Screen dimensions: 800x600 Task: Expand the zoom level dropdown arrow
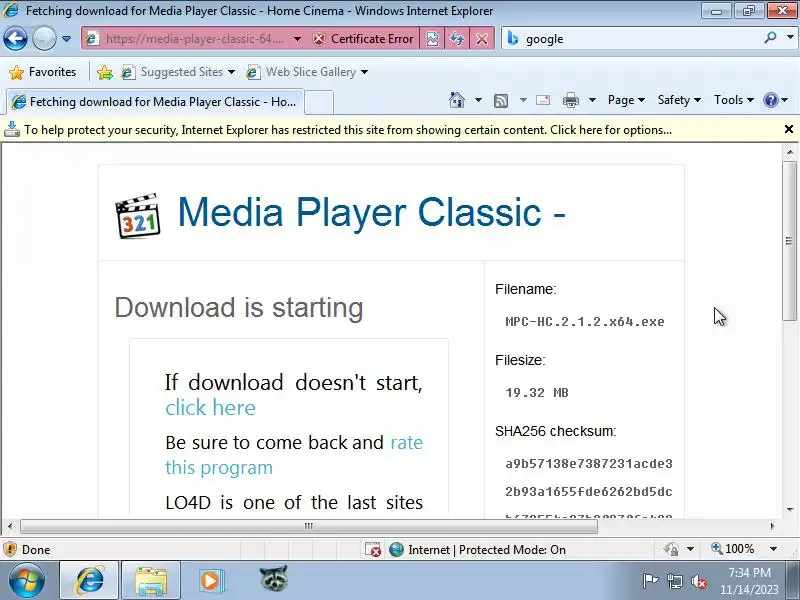(x=773, y=549)
